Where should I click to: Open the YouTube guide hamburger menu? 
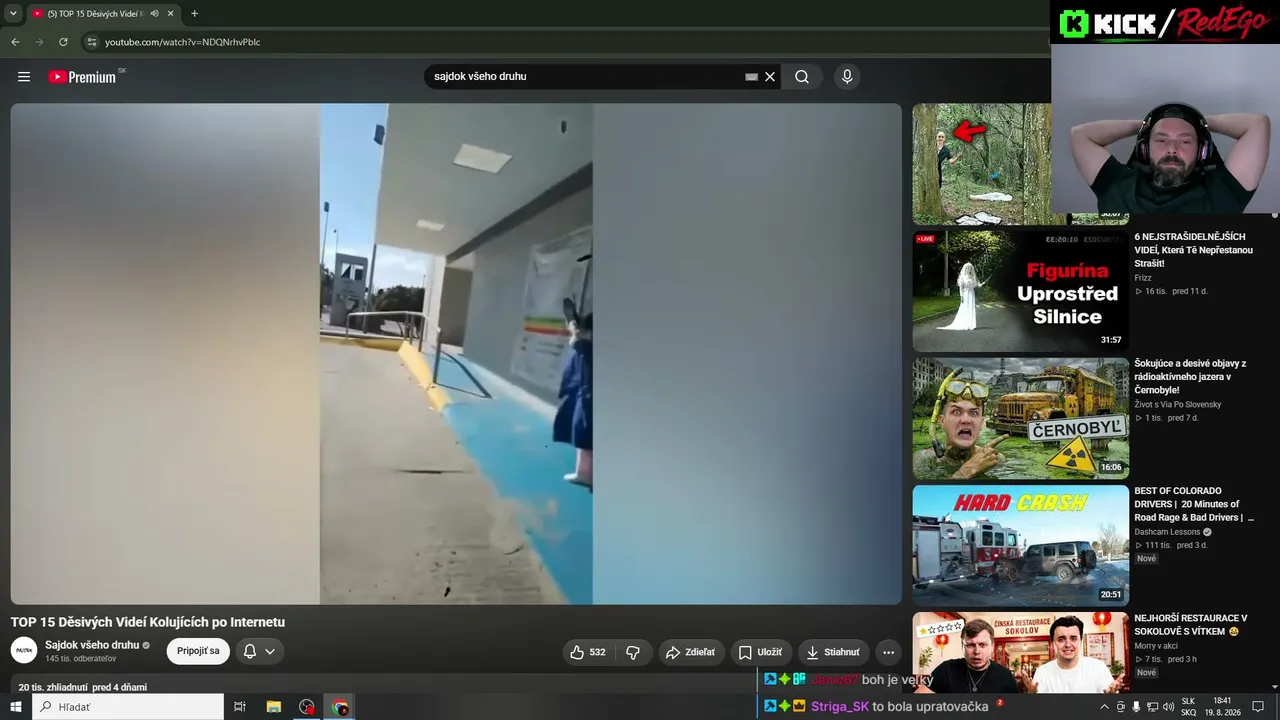click(24, 77)
